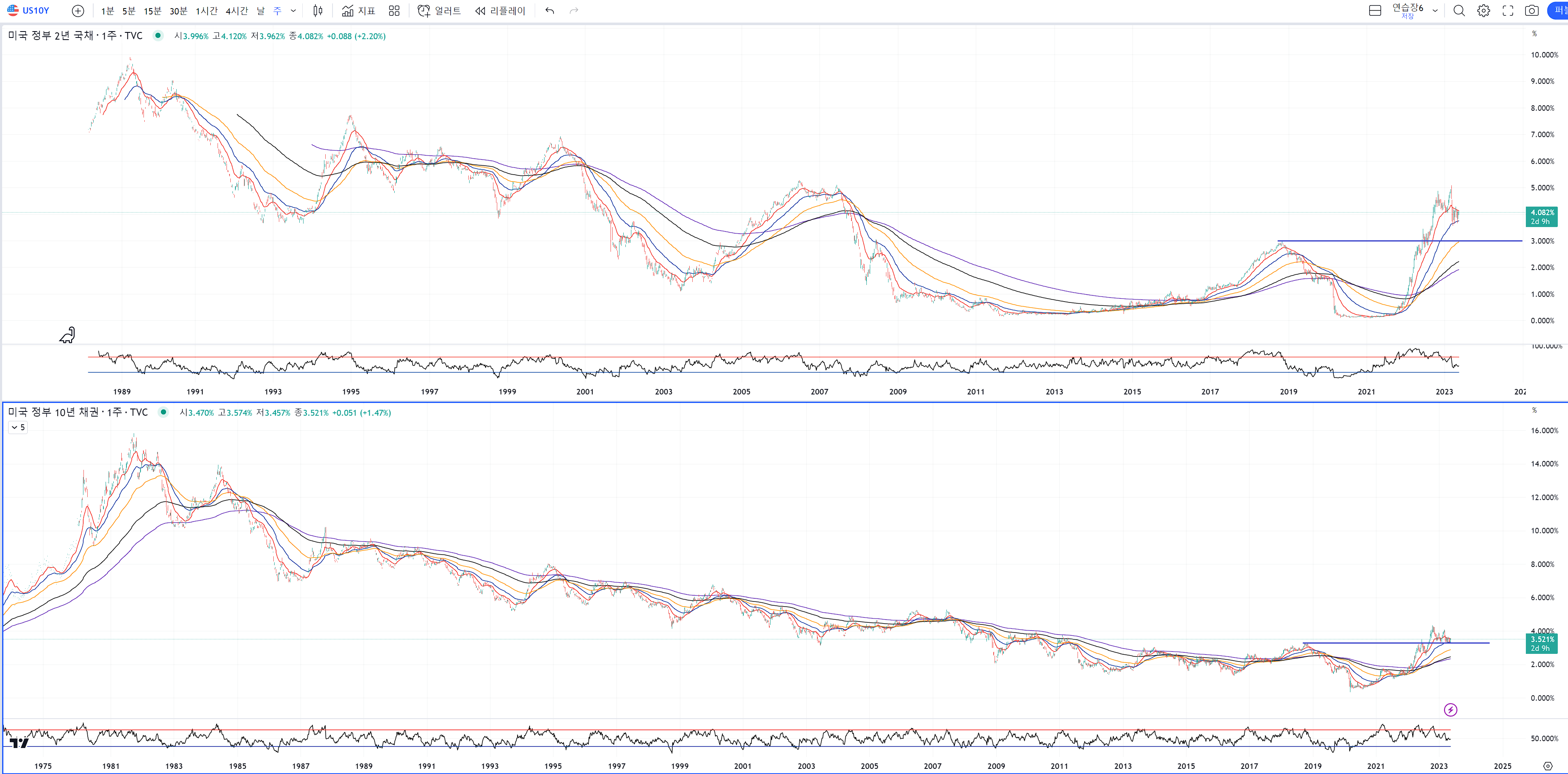Screen dimensions: 1568x774
Task: Click the 퍼블리시 publish button
Action: point(1559,10)
